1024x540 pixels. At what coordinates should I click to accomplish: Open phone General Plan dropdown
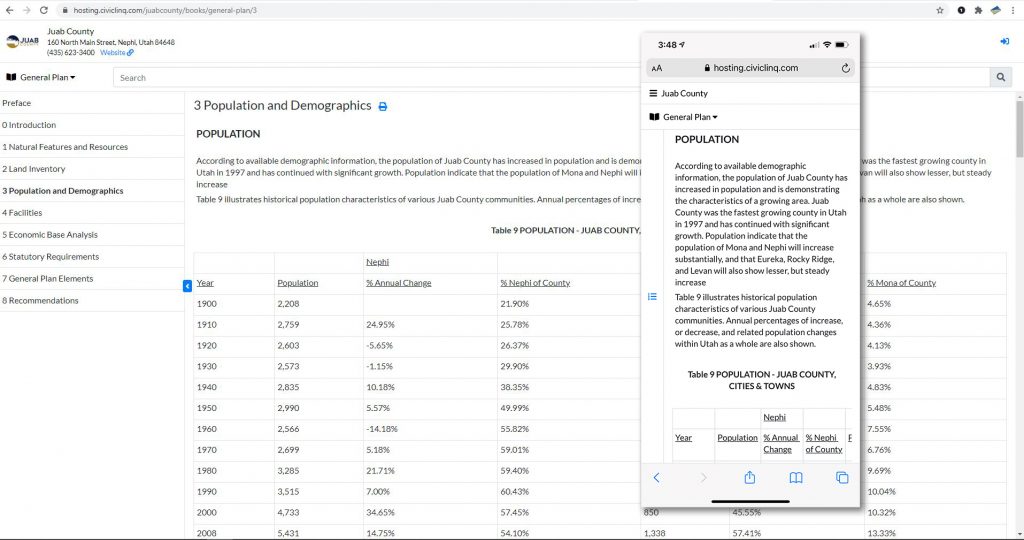pos(684,117)
